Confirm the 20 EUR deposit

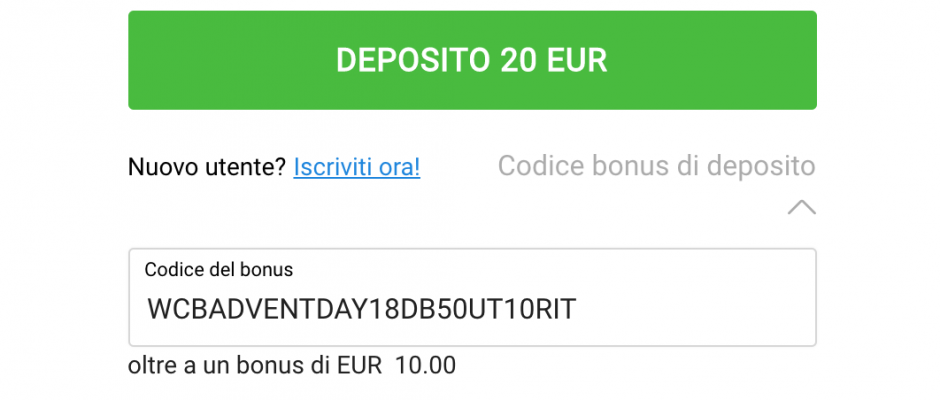tap(472, 60)
